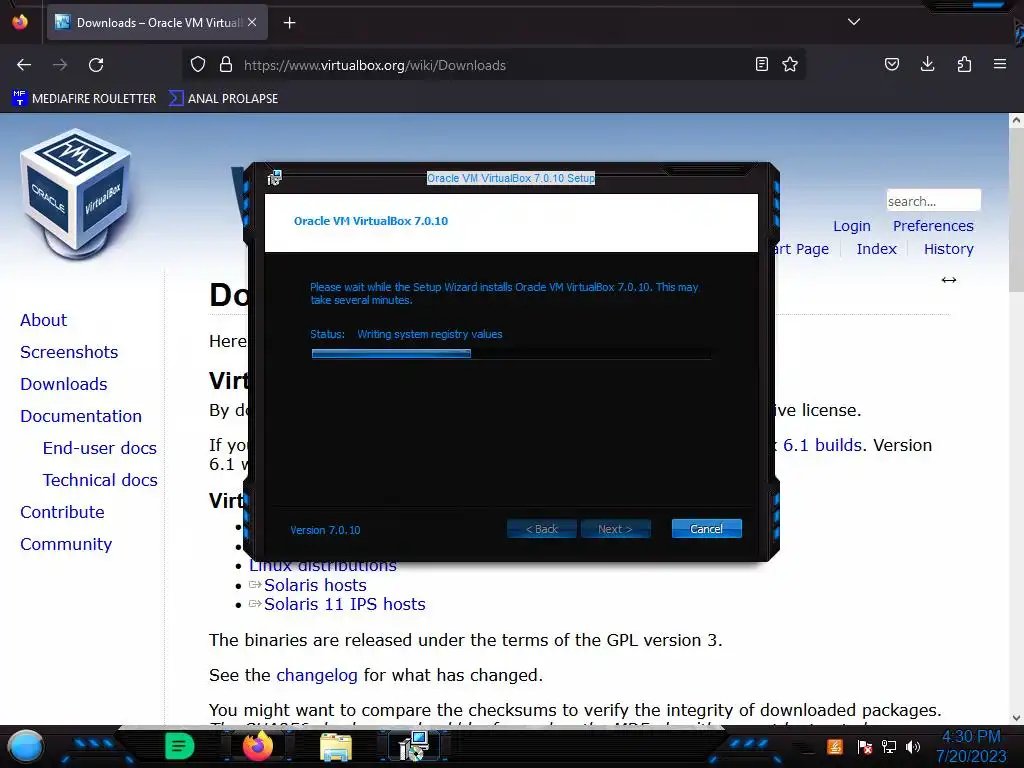Open the green notes app on taskbar

180,746
